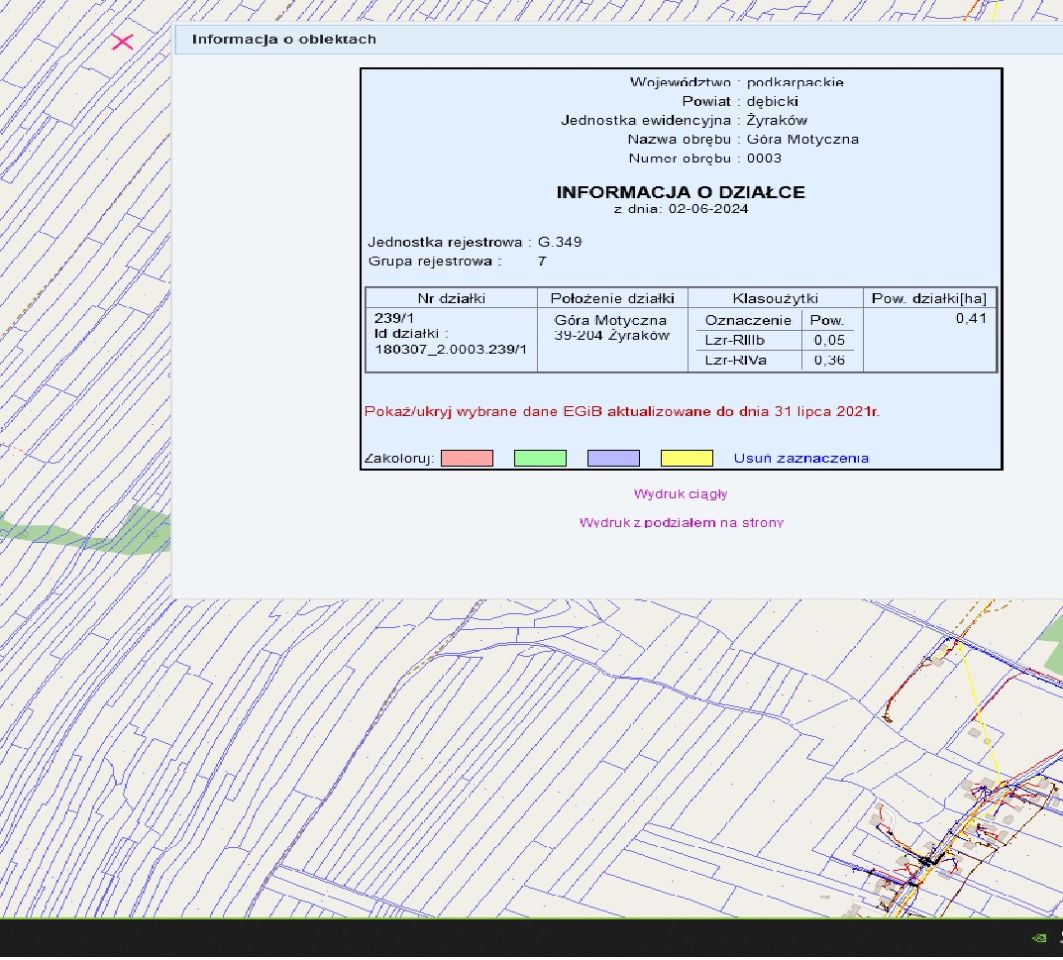
Task: Color the parcel with the green swatch
Action: pyautogui.click(x=540, y=458)
